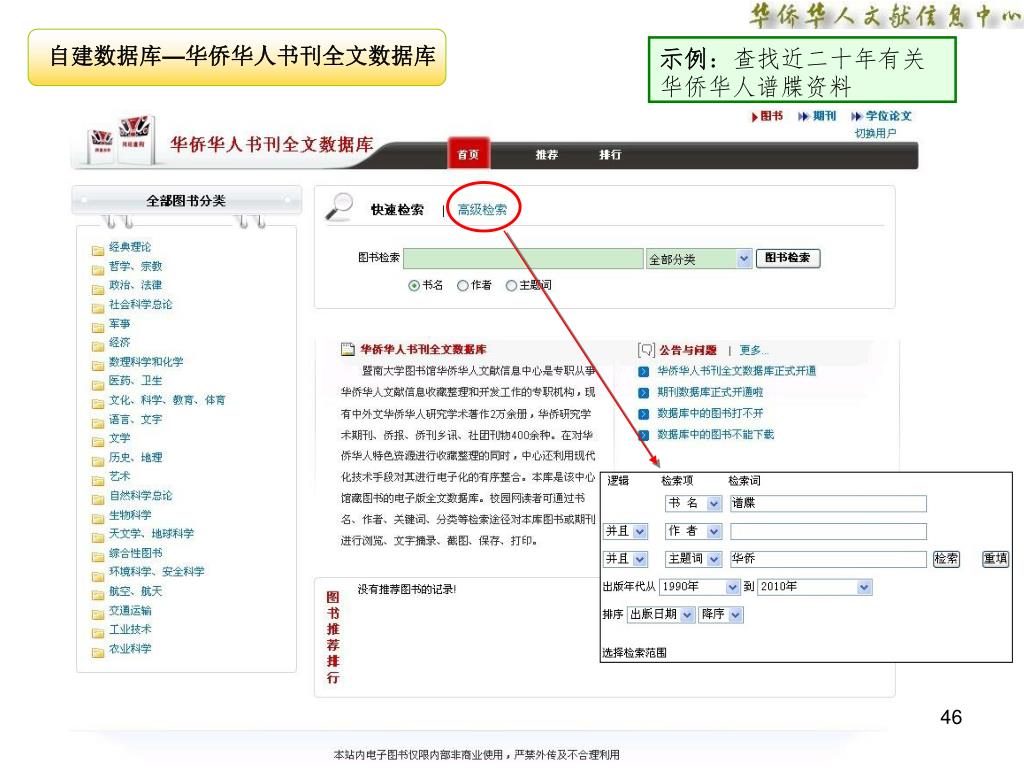Click the 政治、法律 folder icon

(98, 289)
